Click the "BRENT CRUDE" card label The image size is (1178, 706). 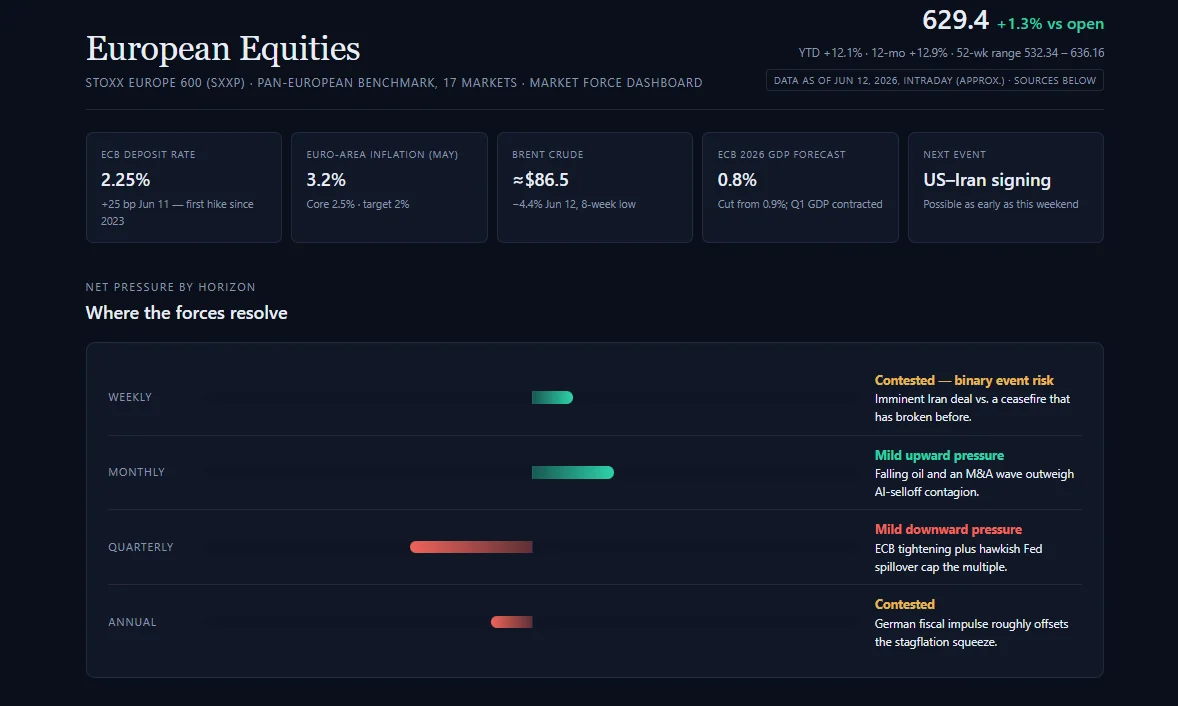coord(548,155)
